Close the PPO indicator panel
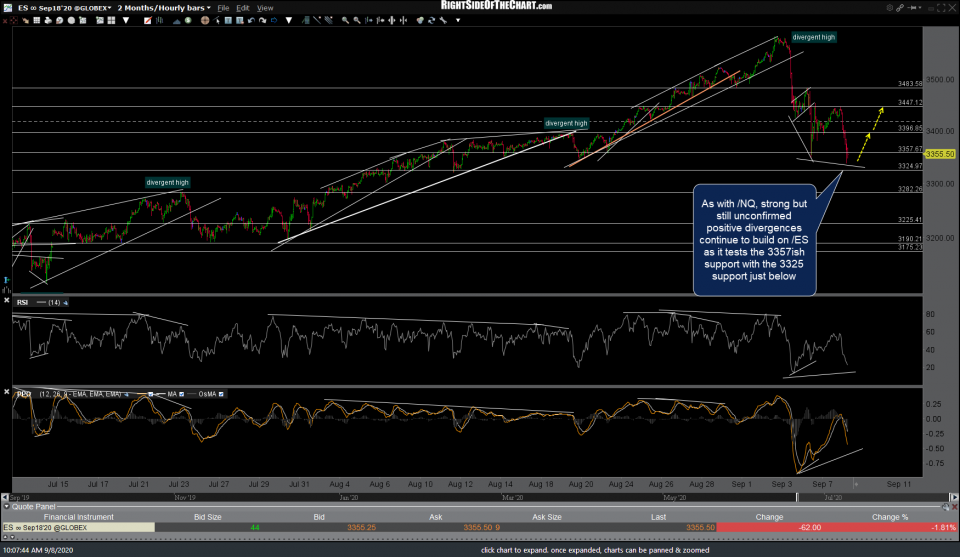960x557 pixels. 6,392
